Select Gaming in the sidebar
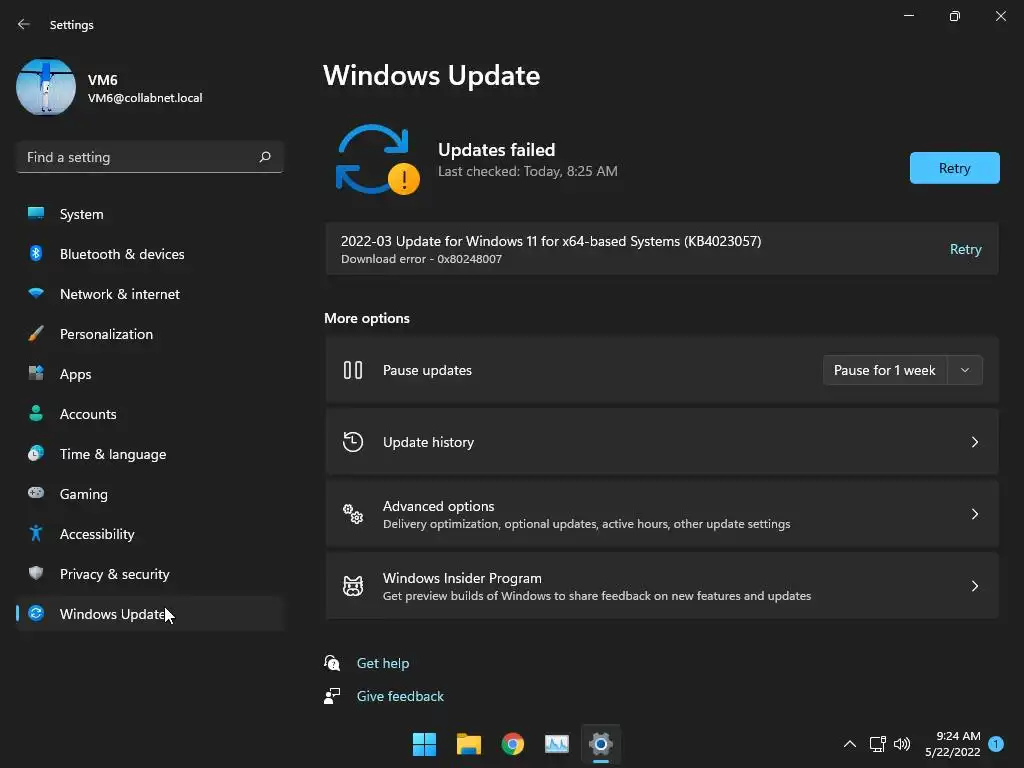Viewport: 1024px width, 768px height. (x=150, y=494)
